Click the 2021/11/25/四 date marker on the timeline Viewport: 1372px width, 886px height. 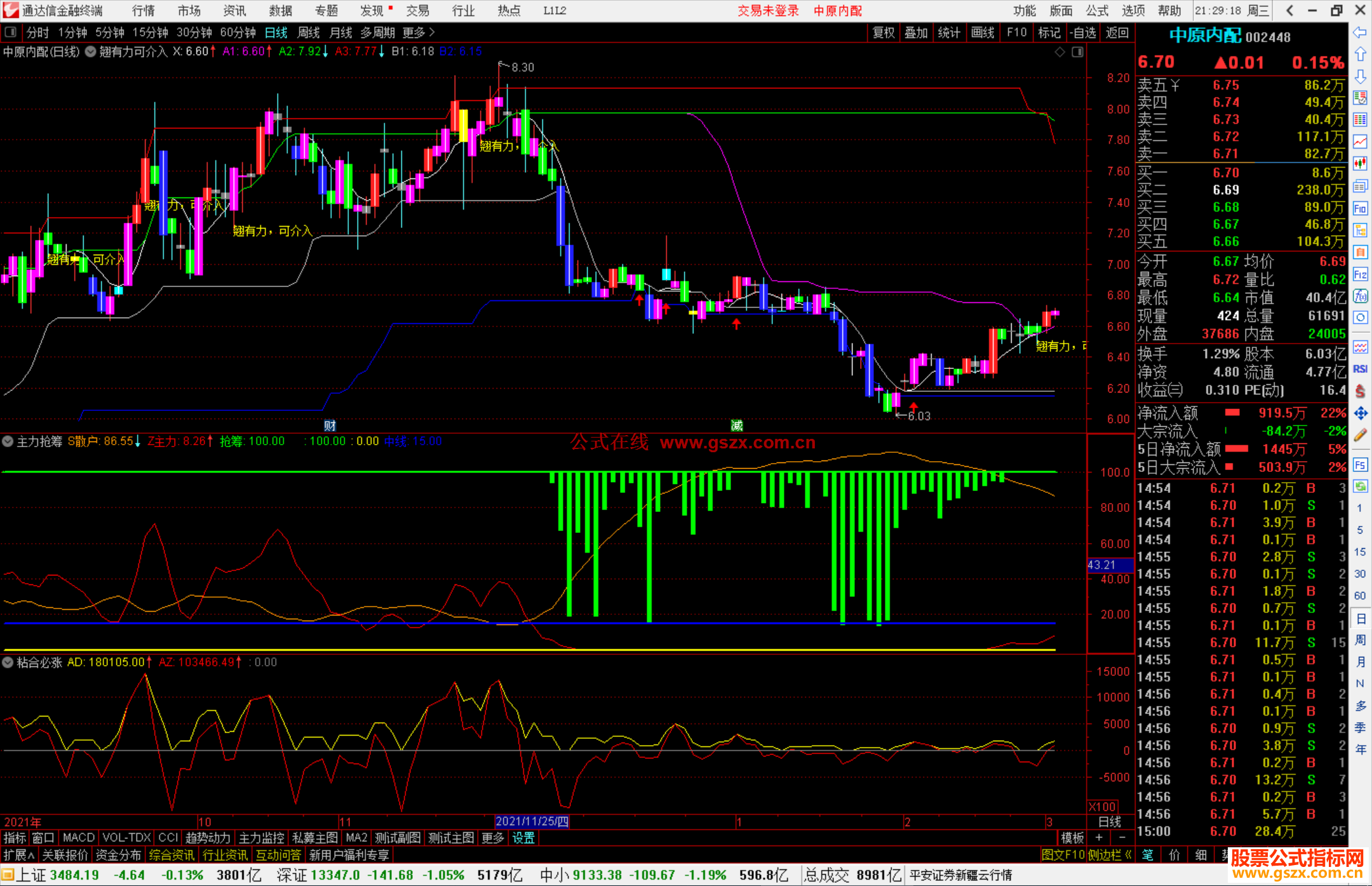click(x=532, y=821)
